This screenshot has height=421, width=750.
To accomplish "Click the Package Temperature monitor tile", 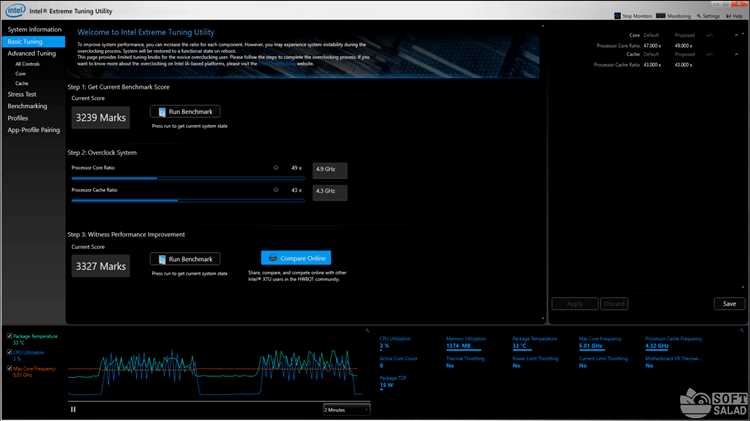I will click(534, 343).
